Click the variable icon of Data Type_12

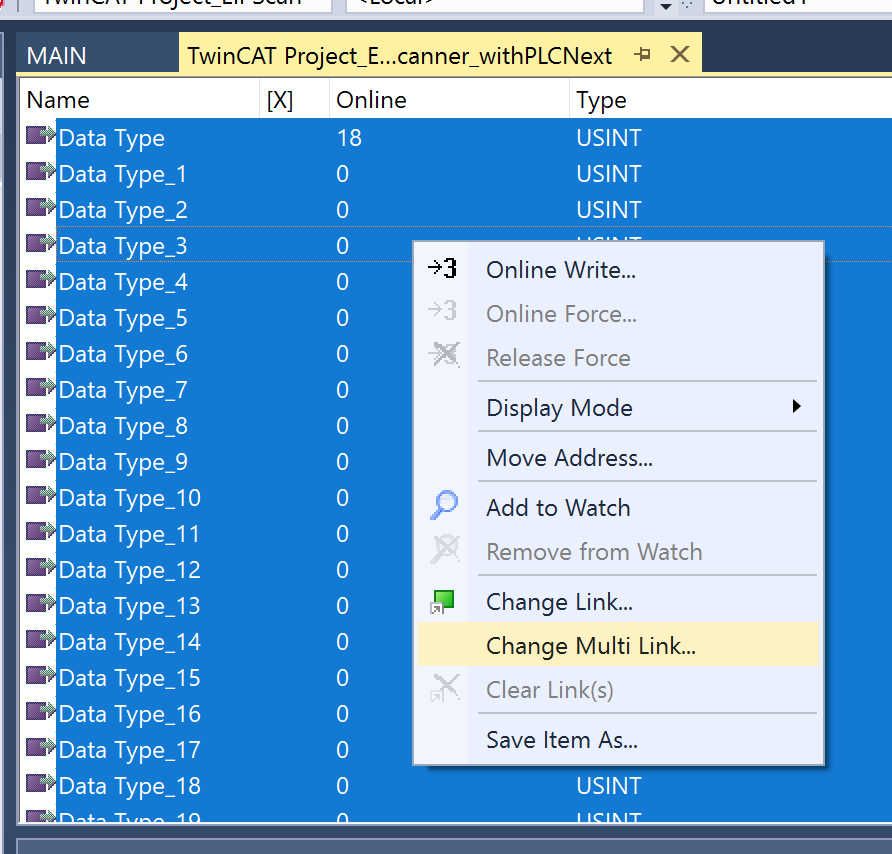tap(40, 567)
